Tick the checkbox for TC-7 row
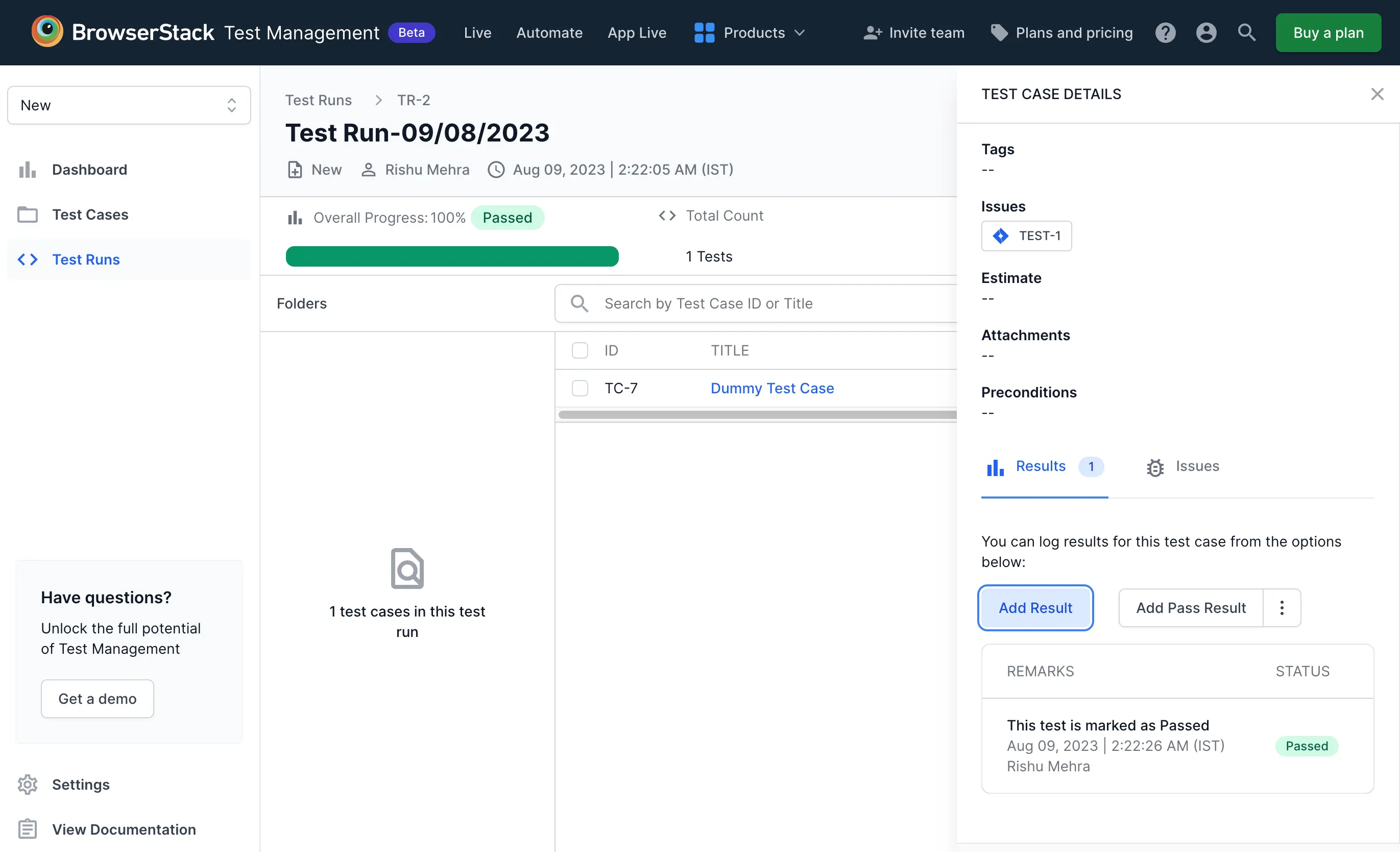 [580, 388]
